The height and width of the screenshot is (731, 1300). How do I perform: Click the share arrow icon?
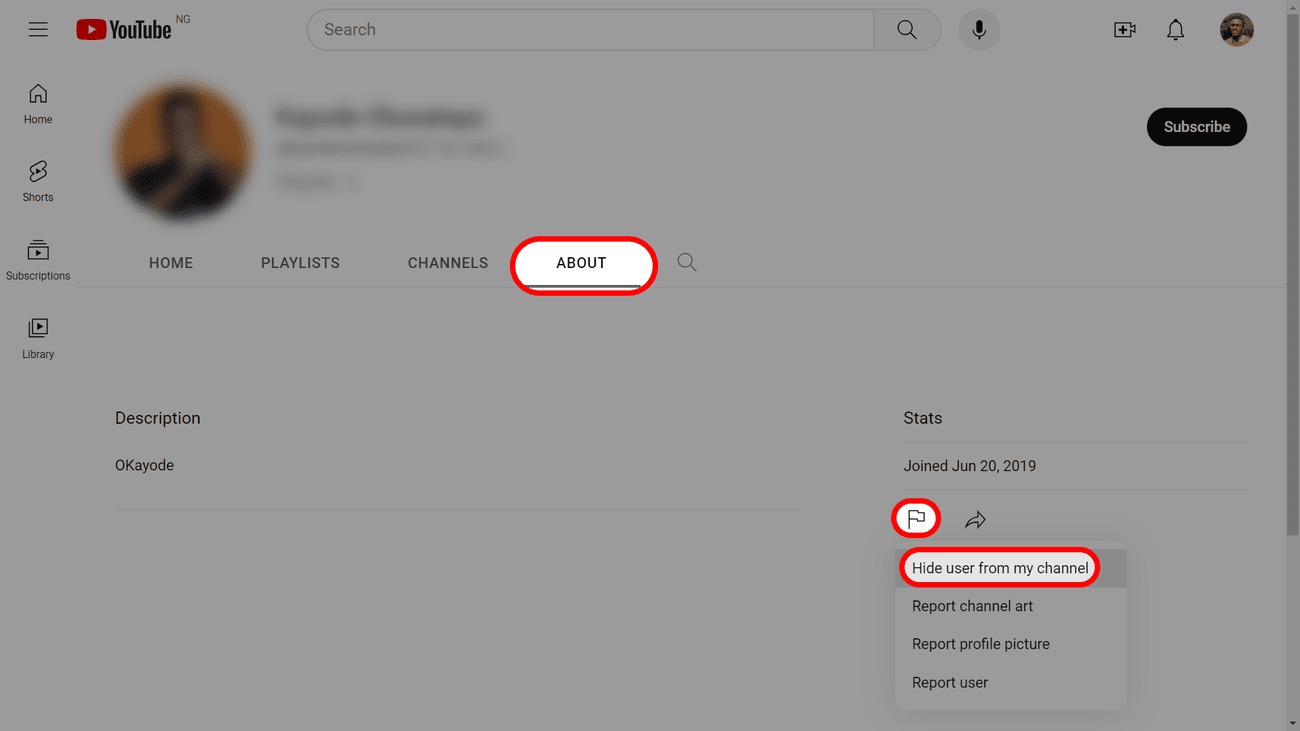[x=975, y=520]
